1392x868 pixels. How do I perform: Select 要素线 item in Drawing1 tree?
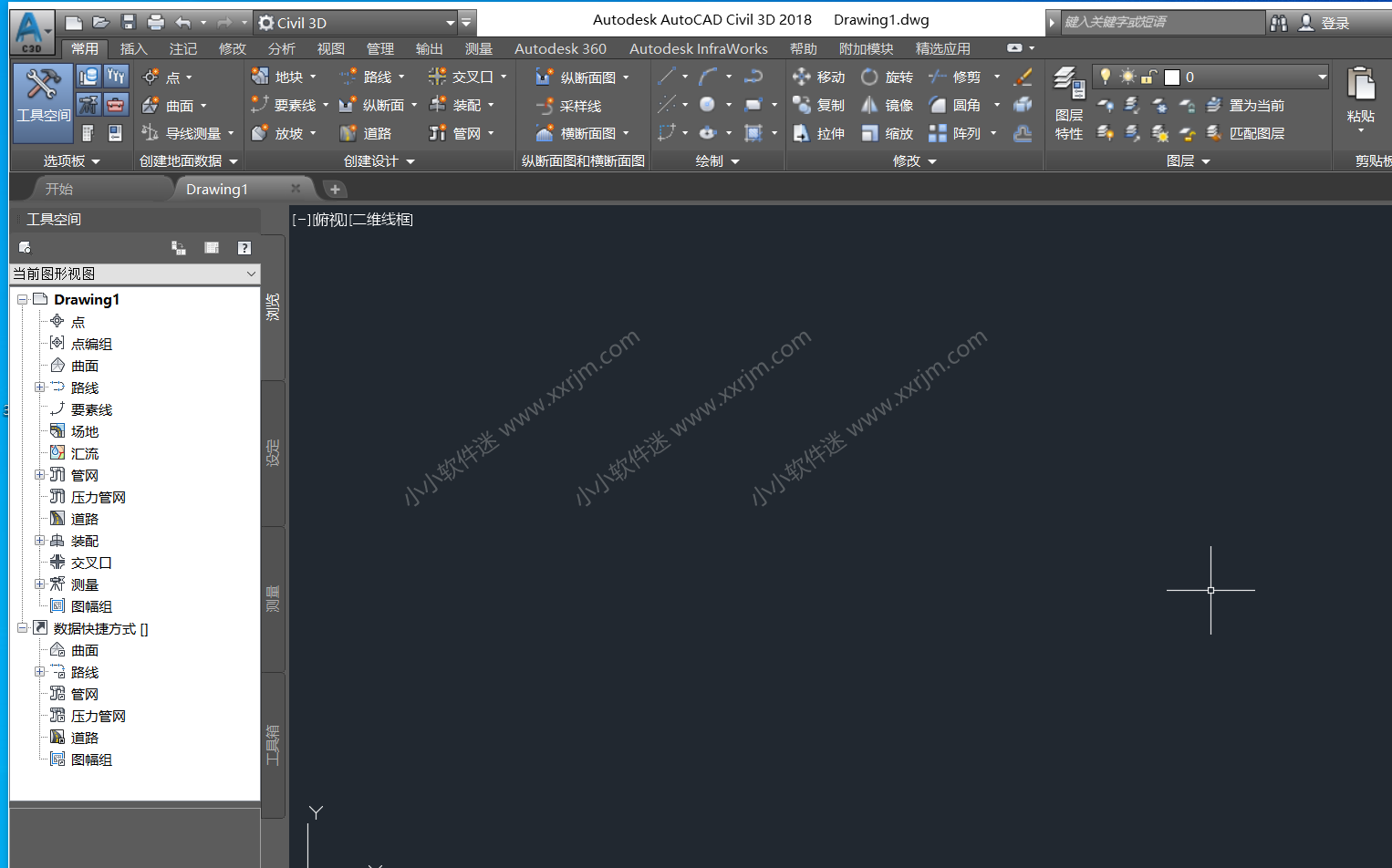[91, 409]
